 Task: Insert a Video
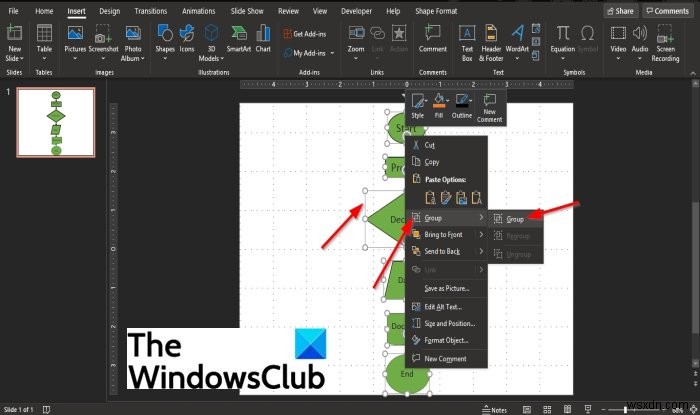coord(618,42)
